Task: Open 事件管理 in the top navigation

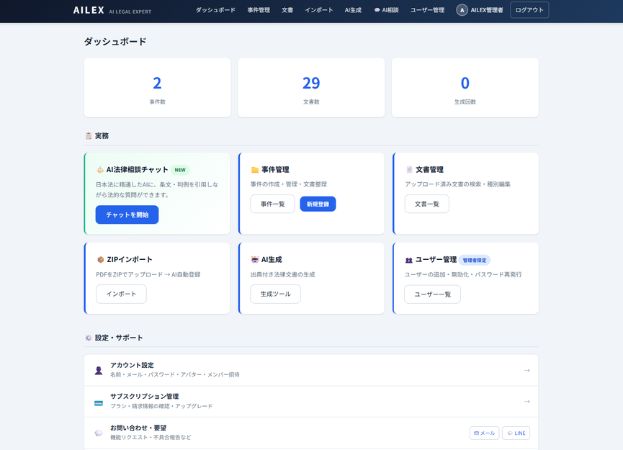Action: (258, 10)
